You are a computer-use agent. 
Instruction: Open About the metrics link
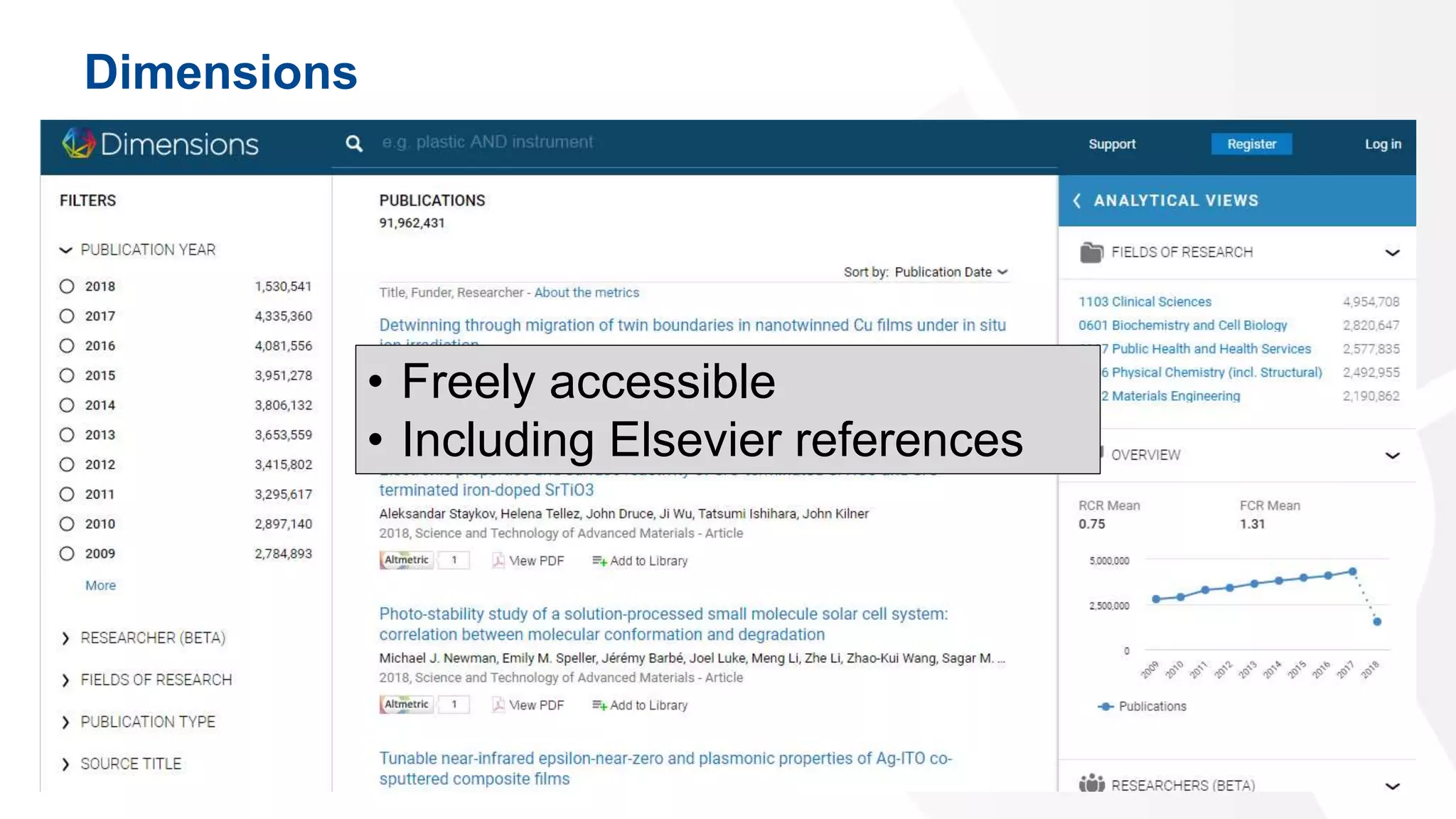click(x=587, y=292)
